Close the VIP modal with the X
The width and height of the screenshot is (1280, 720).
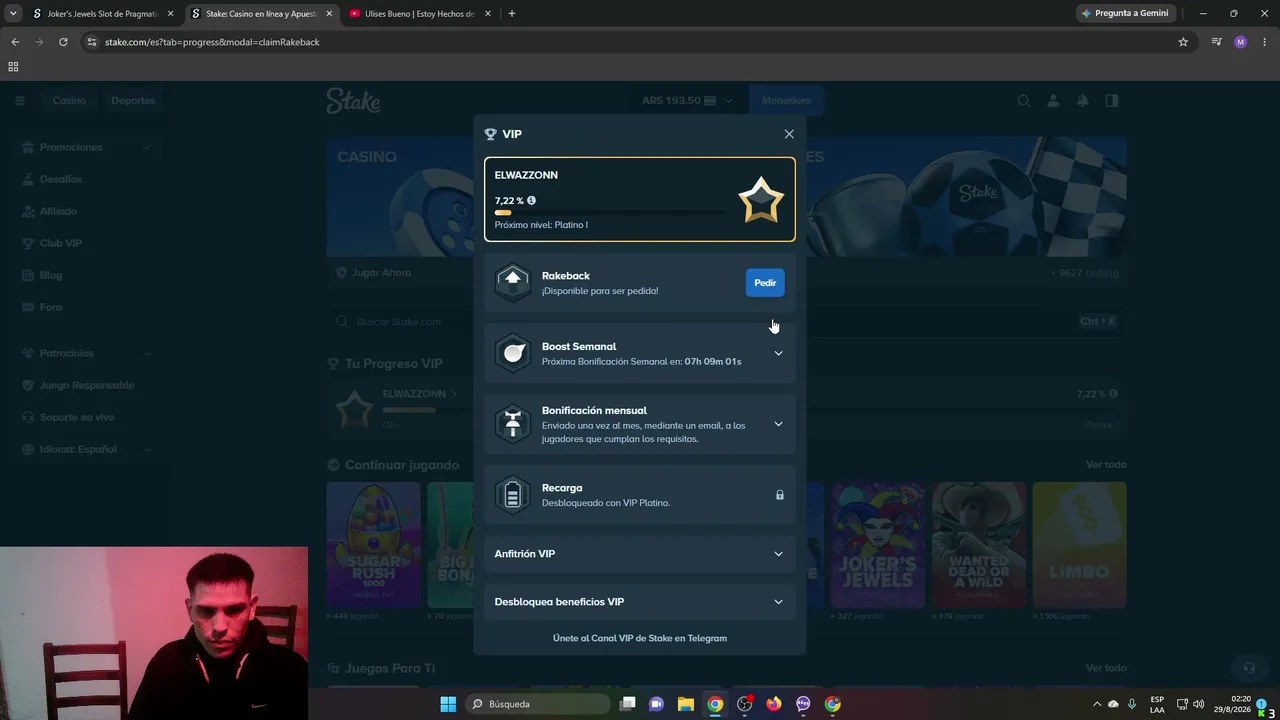(789, 134)
